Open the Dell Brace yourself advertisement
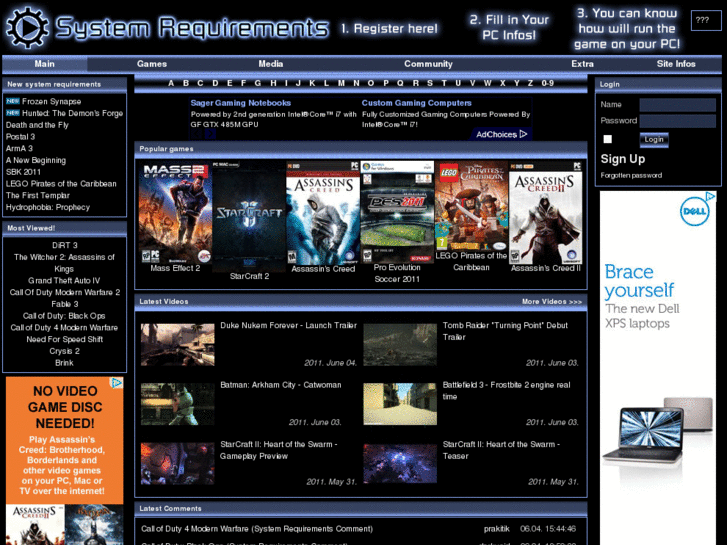The height and width of the screenshot is (545, 727). pyautogui.click(x=658, y=368)
